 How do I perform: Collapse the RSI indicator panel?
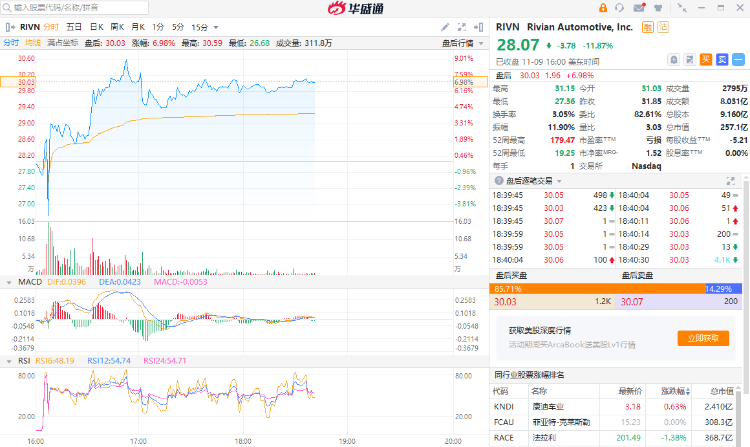(x=9, y=361)
